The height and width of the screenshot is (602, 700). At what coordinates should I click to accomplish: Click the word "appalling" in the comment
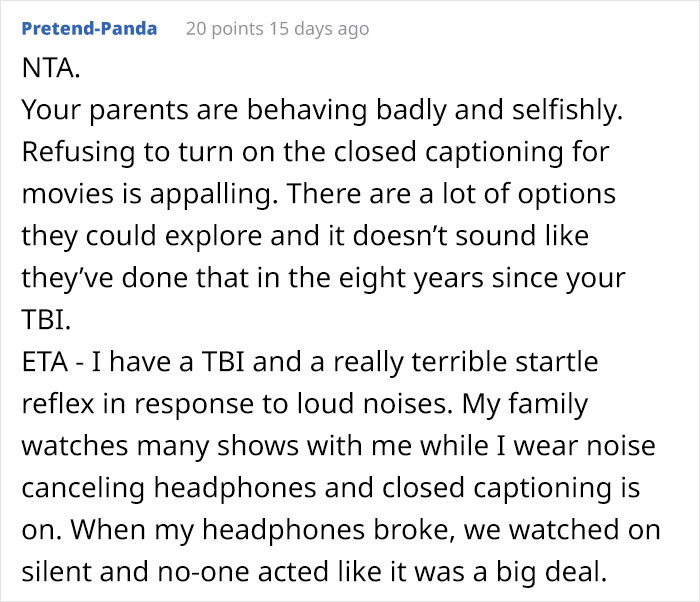click(210, 194)
